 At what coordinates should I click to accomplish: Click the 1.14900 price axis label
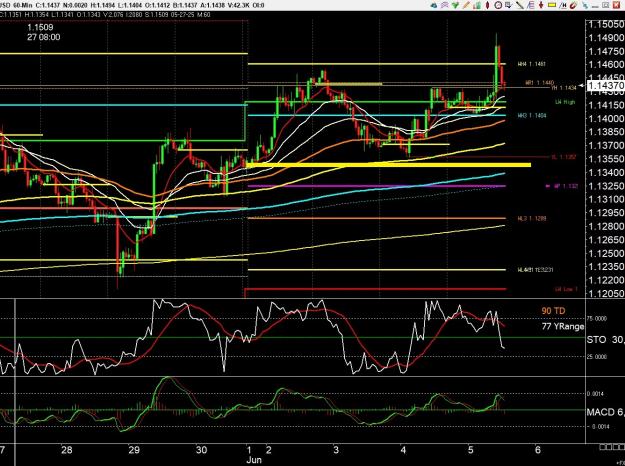click(606, 38)
